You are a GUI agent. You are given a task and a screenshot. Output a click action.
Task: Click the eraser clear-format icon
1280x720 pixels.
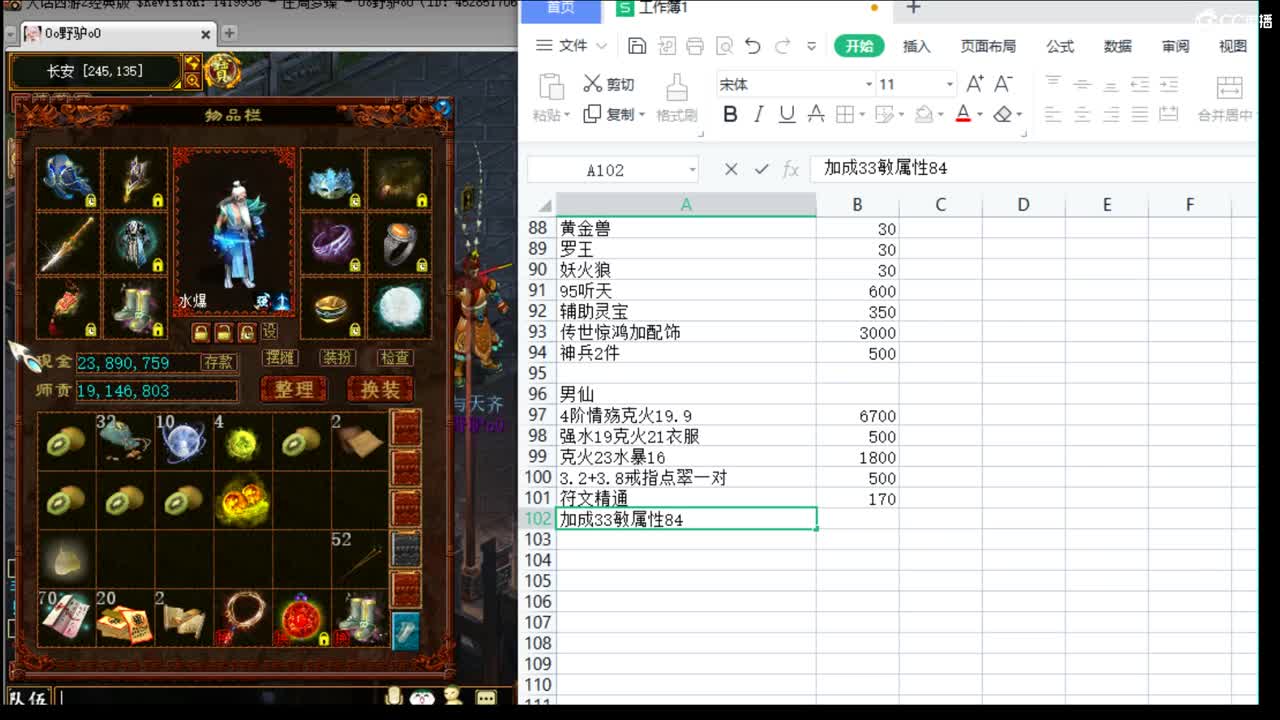[1003, 114]
